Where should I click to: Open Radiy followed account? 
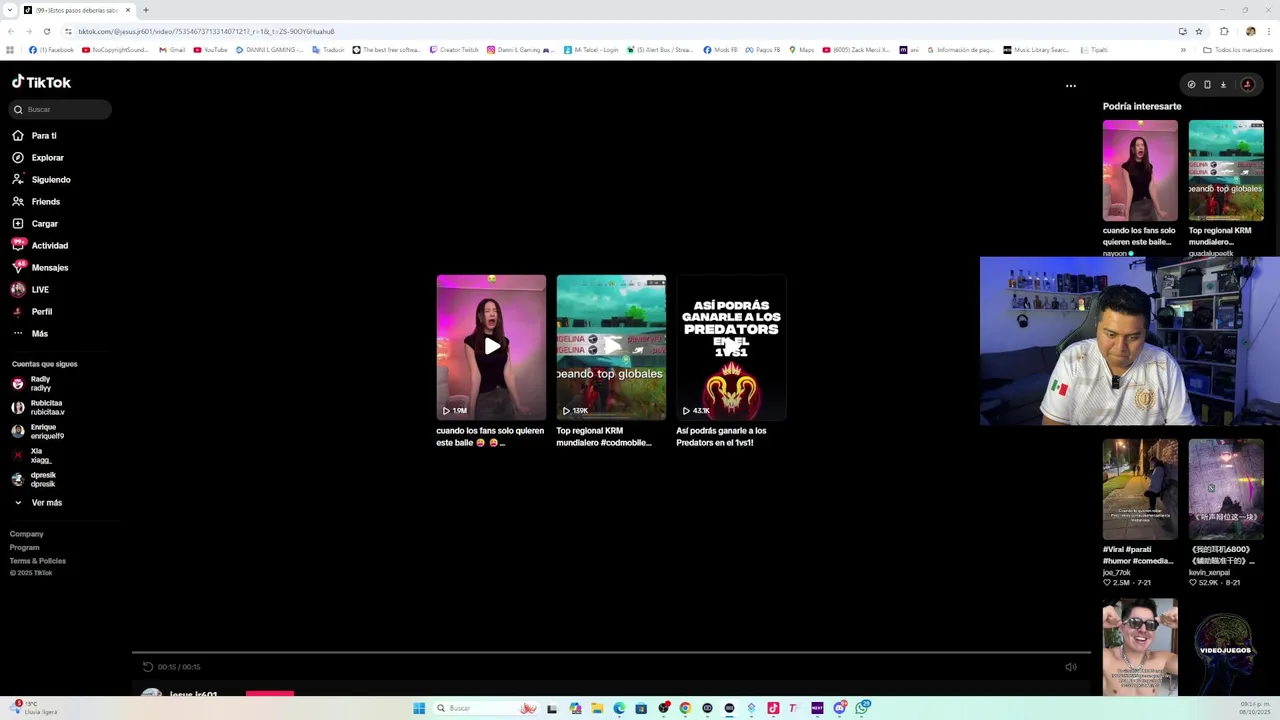tap(31, 384)
